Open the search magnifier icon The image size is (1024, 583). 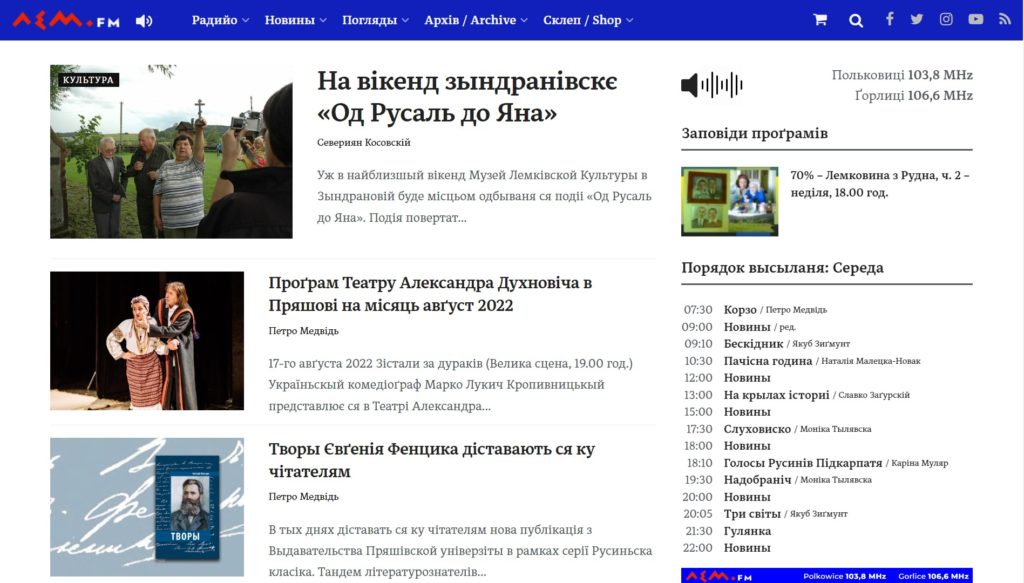coord(856,20)
